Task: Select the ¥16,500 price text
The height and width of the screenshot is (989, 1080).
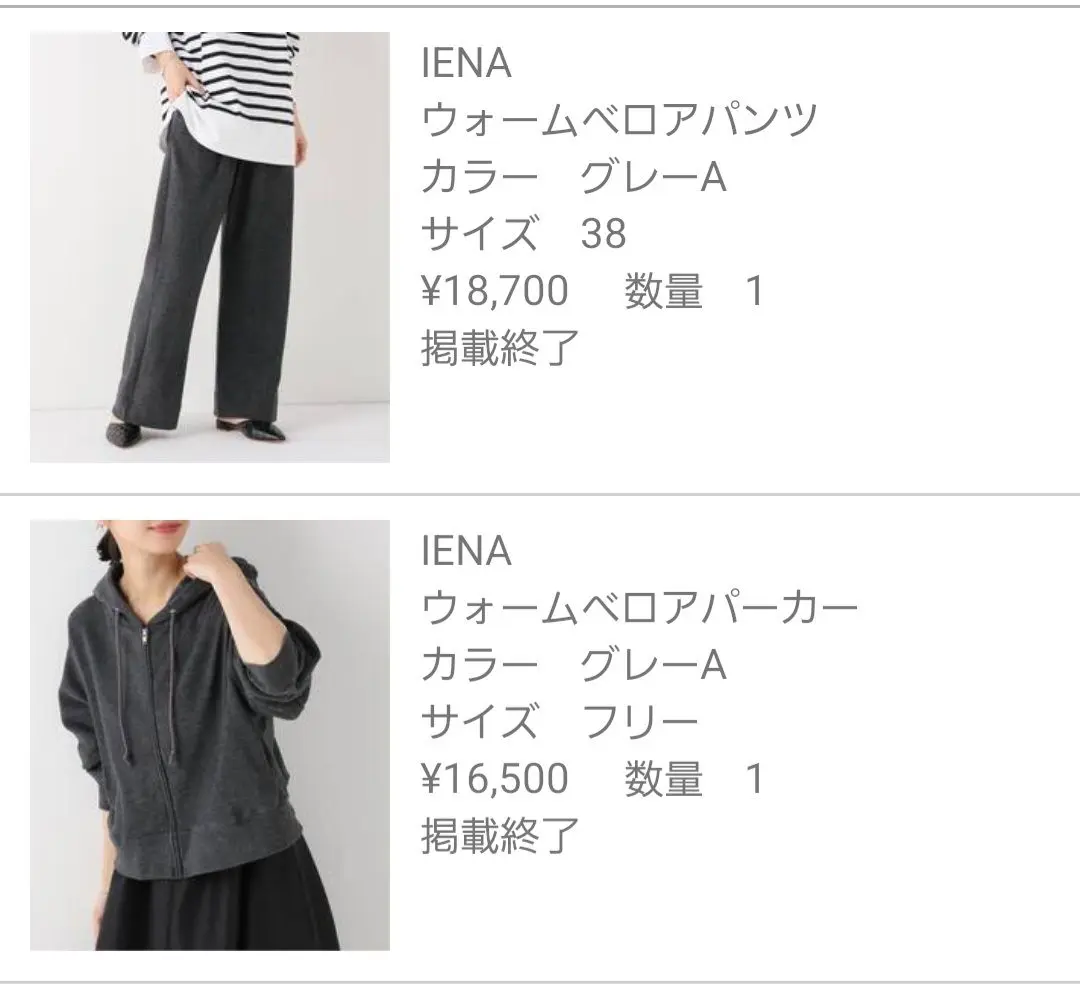Action: tap(495, 778)
